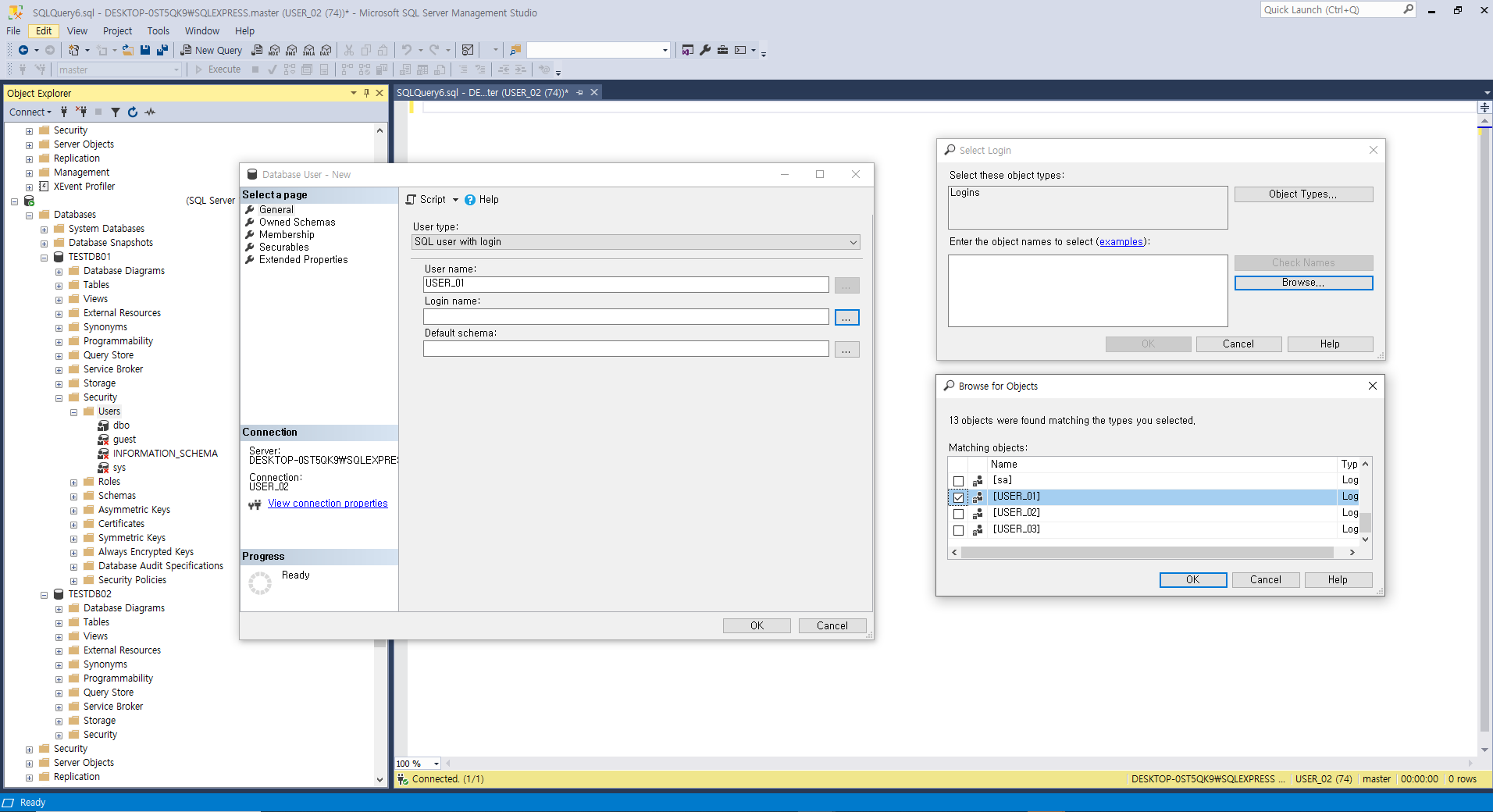
Task: Uncheck the [USER_01] login checkbox
Action: (x=958, y=497)
